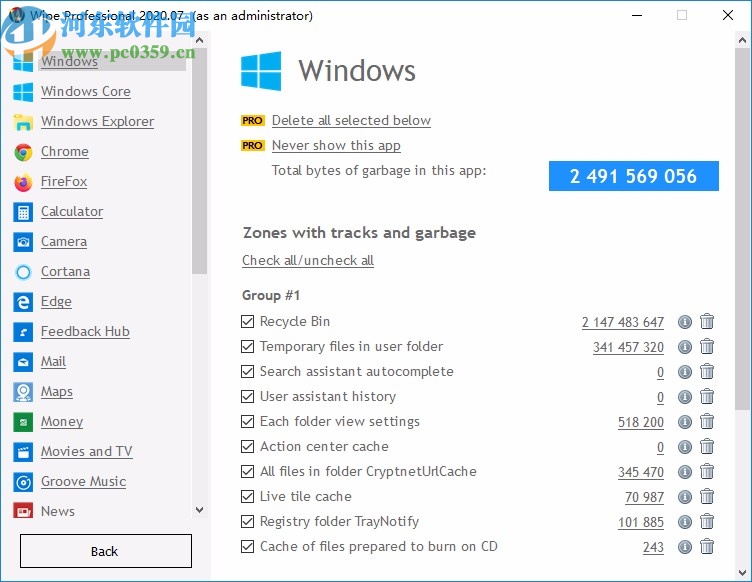This screenshot has width=752, height=582.
Task: Click trash icon for Search assistant autocomplete
Action: 707,371
